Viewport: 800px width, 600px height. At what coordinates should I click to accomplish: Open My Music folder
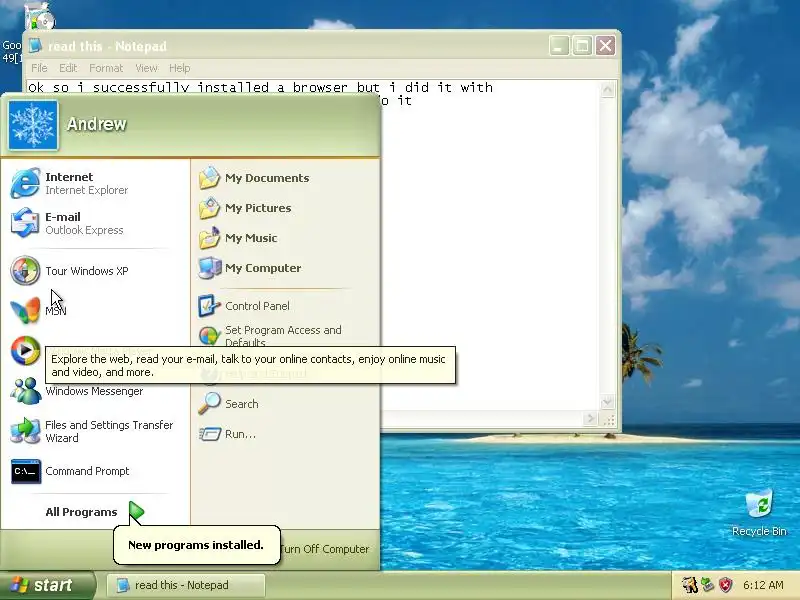coord(286,238)
